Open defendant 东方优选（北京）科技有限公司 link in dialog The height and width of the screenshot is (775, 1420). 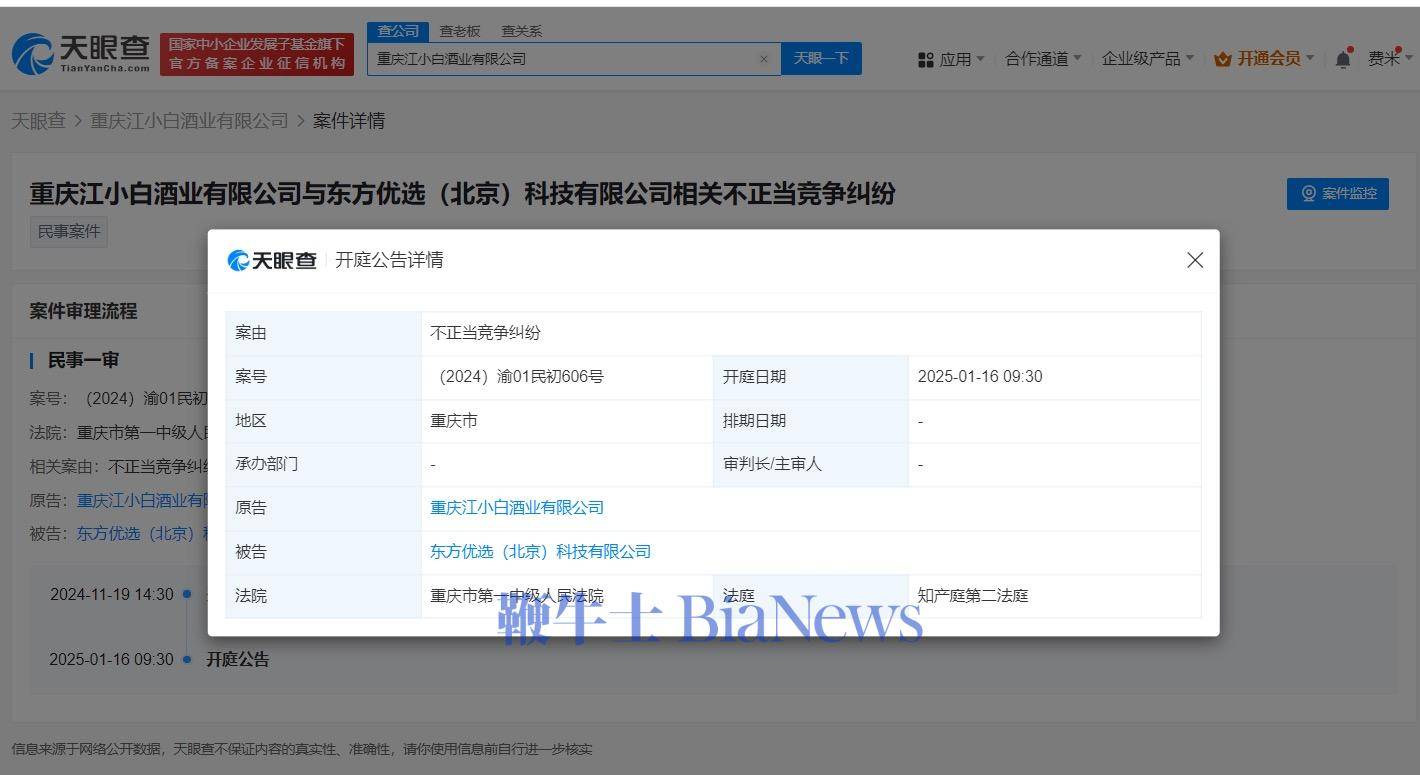(x=540, y=552)
